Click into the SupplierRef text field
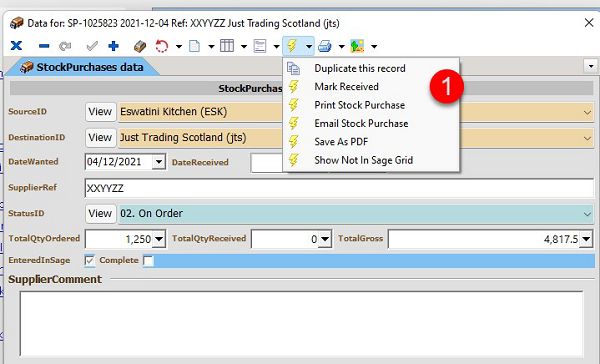 click(x=339, y=188)
